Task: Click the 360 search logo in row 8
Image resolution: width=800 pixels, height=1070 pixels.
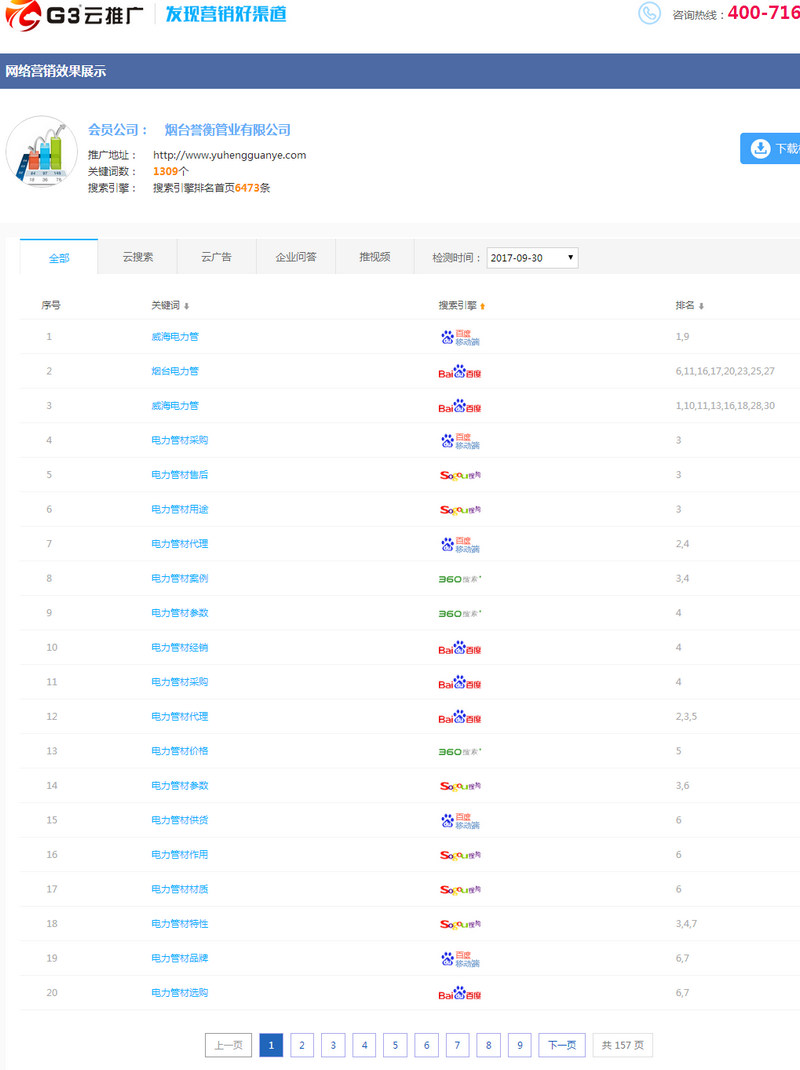Action: [460, 579]
